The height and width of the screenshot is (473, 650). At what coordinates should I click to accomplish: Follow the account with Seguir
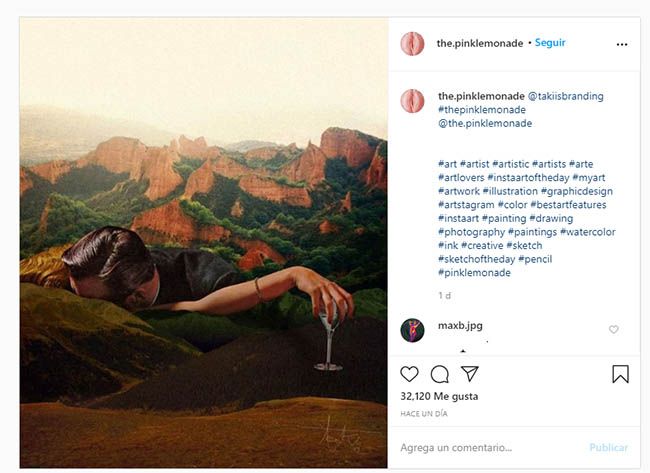click(550, 43)
